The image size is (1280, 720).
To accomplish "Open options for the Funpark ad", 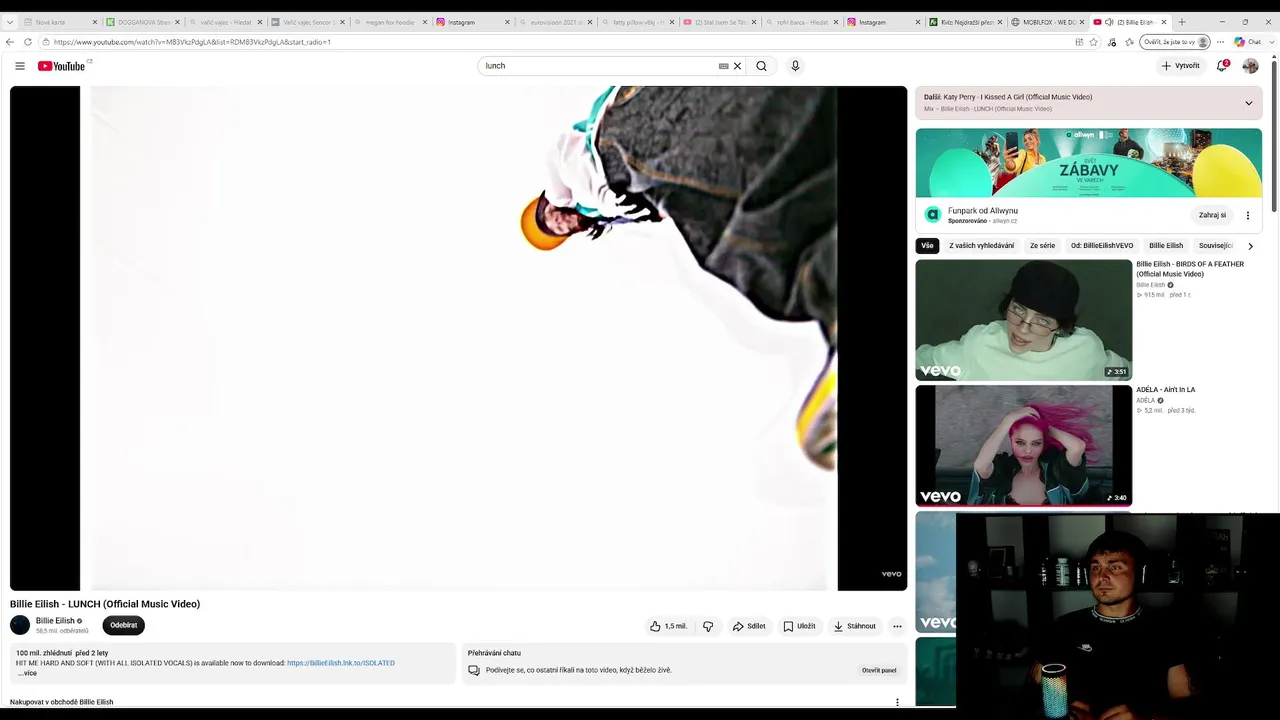I will tap(1247, 215).
